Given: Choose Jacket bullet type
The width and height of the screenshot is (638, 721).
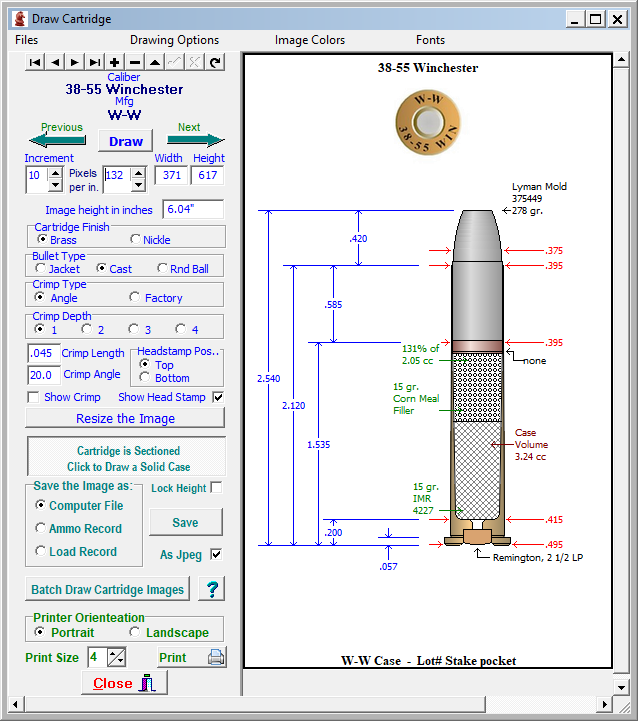Looking at the screenshot, I should (40, 268).
